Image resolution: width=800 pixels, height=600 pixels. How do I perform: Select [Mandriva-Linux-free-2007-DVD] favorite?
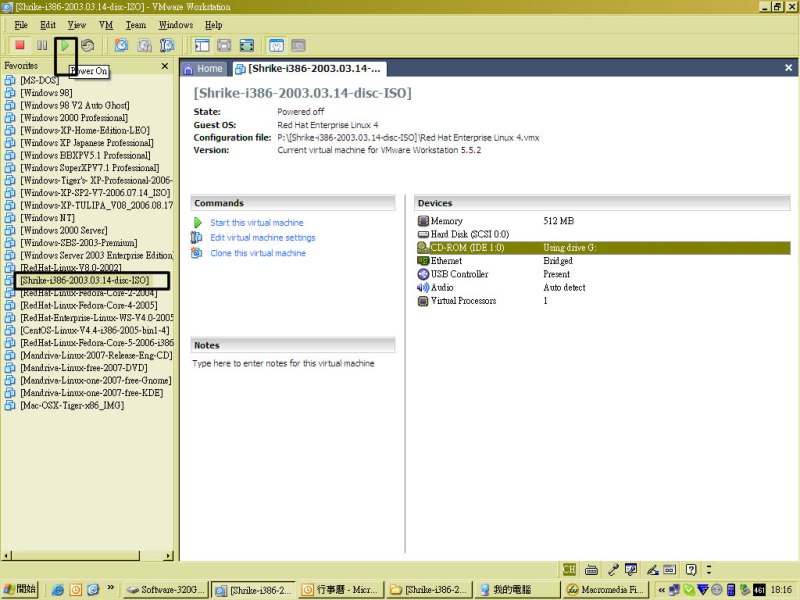coord(84,368)
